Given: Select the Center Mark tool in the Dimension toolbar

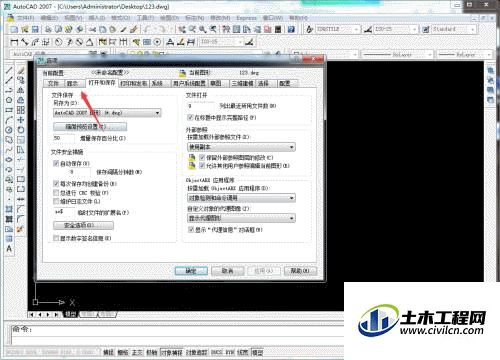Looking at the screenshot, I should [x=157, y=42].
